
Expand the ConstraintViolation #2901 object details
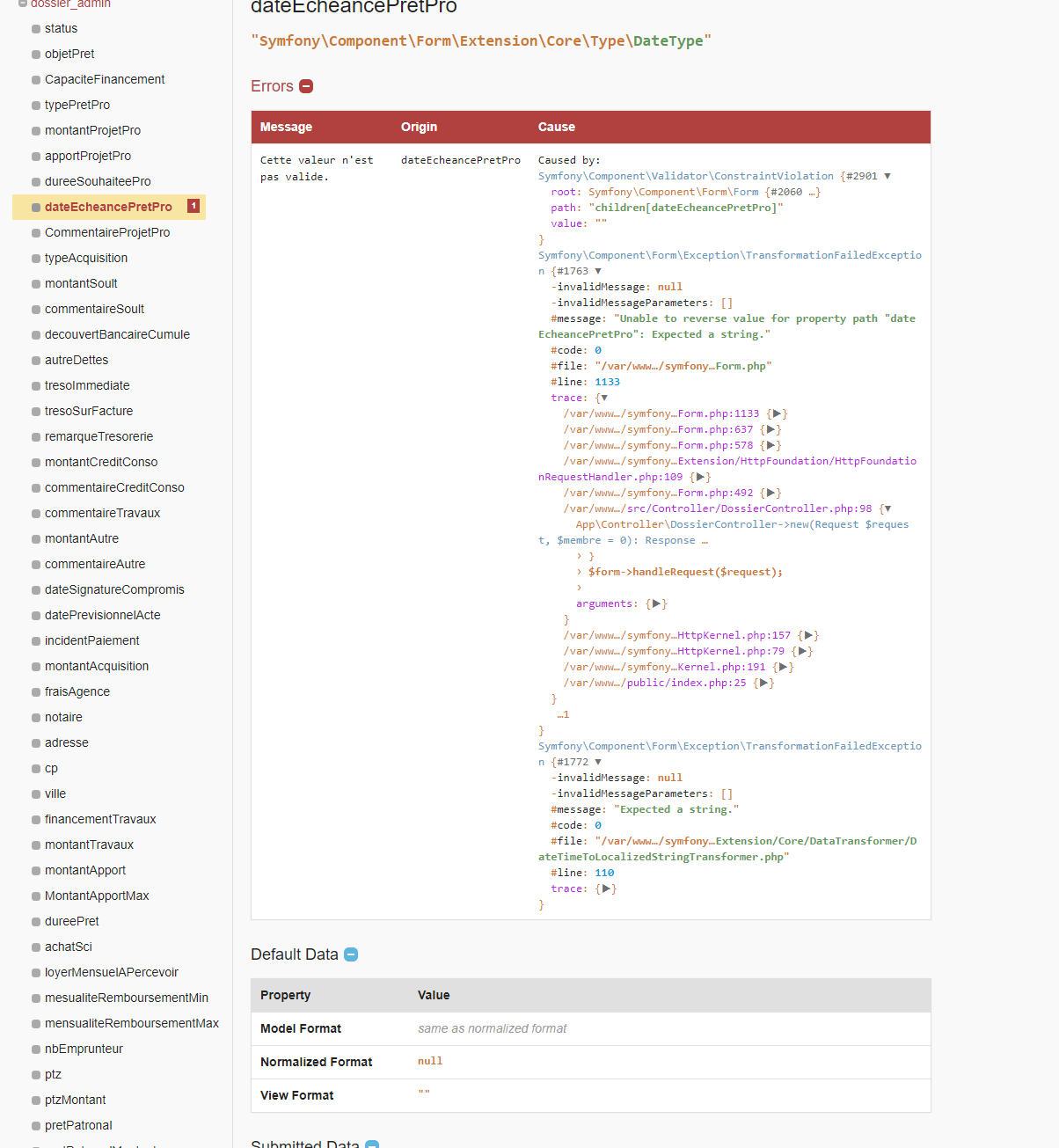[887, 175]
